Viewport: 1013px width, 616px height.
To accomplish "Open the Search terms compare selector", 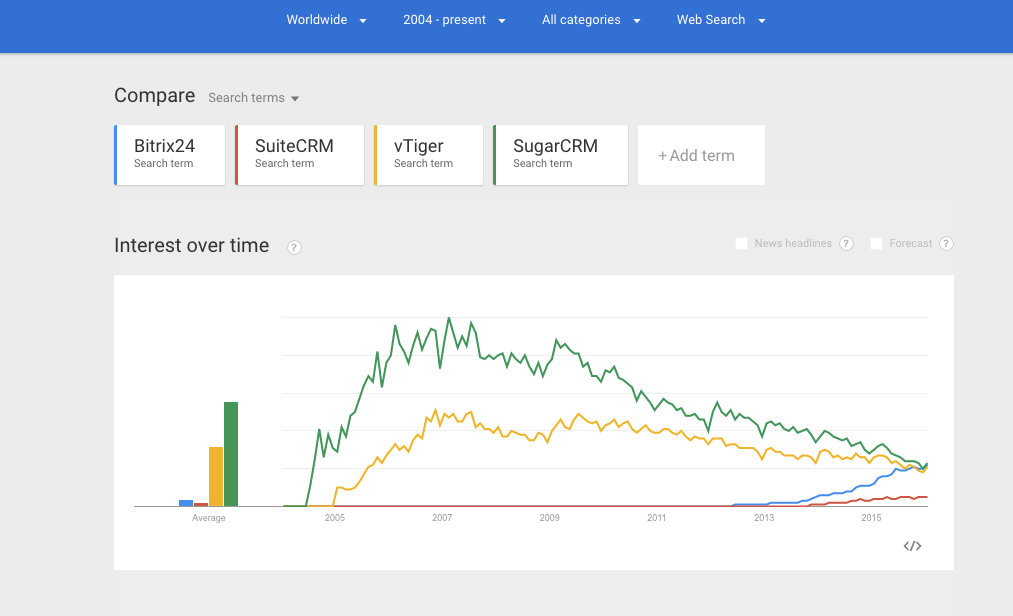I will [x=254, y=98].
